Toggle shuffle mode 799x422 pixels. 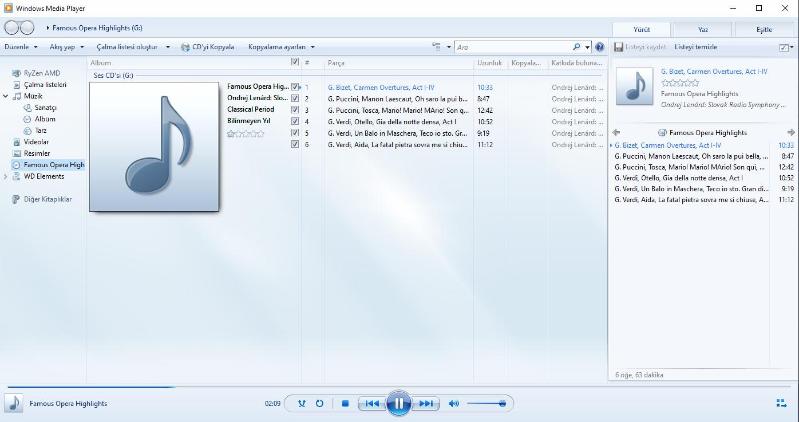pyautogui.click(x=302, y=404)
